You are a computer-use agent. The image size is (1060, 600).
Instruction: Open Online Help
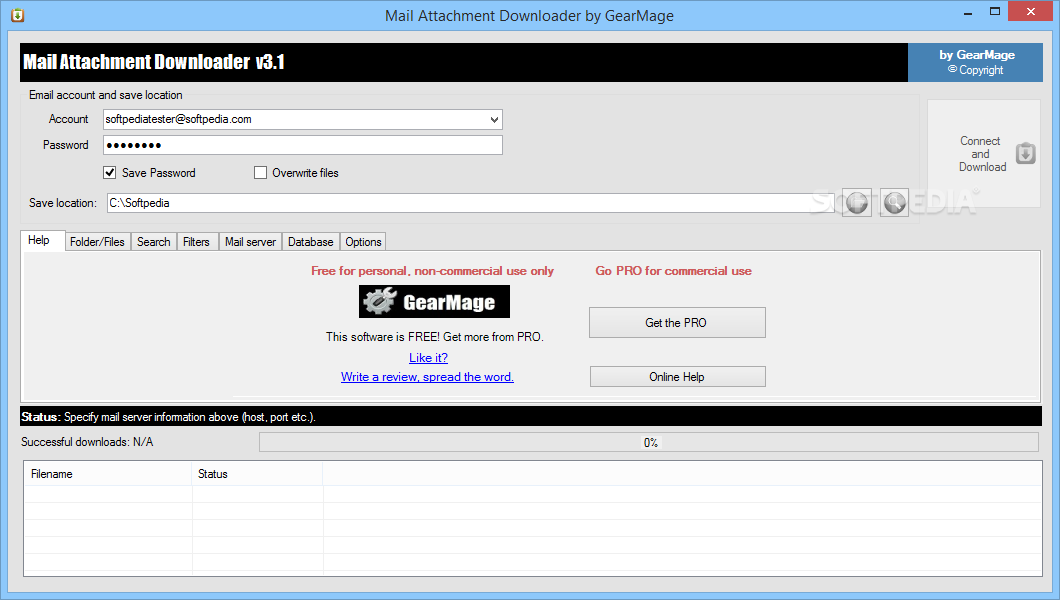[x=677, y=376]
